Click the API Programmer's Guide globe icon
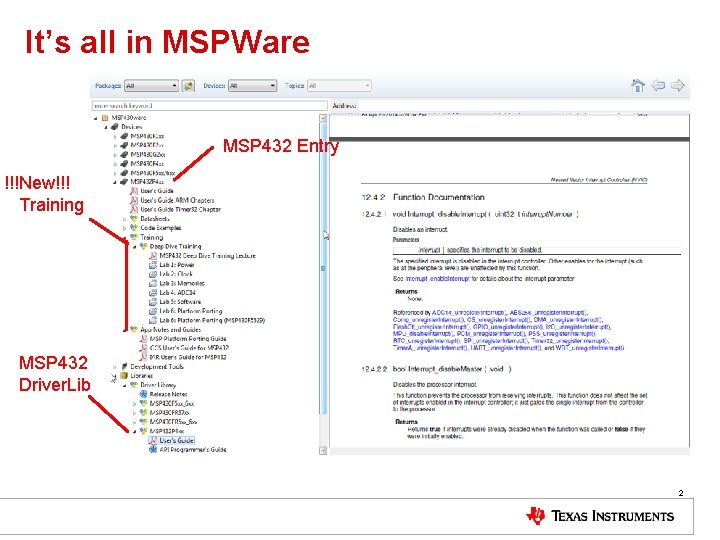This screenshot has width=720, height=540. (x=153, y=450)
